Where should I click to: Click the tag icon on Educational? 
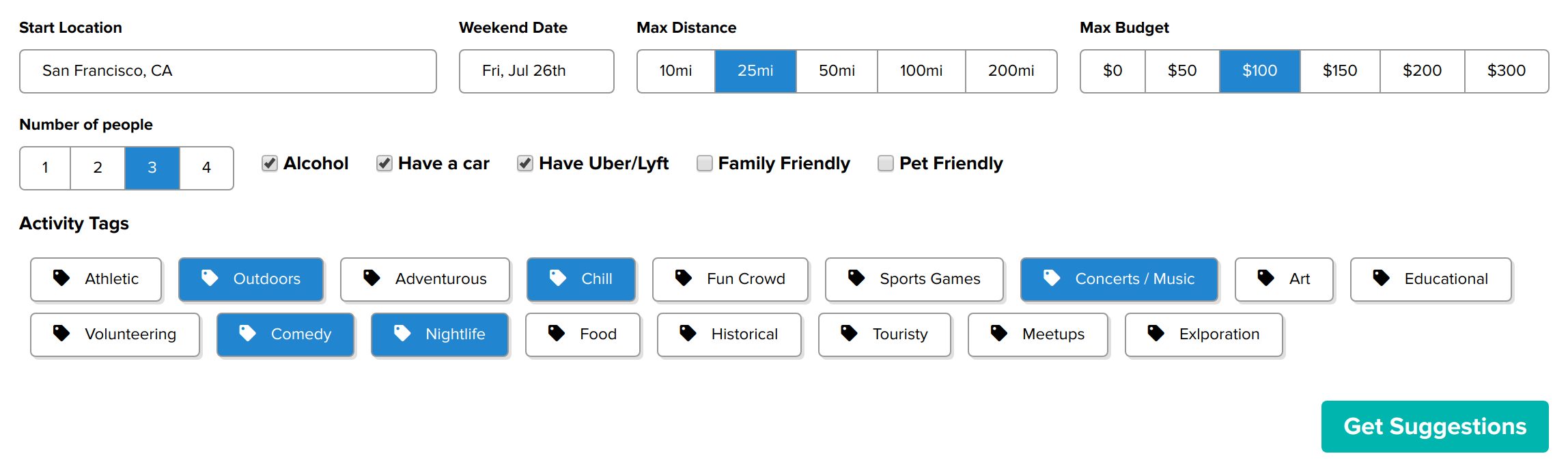pos(1382,278)
